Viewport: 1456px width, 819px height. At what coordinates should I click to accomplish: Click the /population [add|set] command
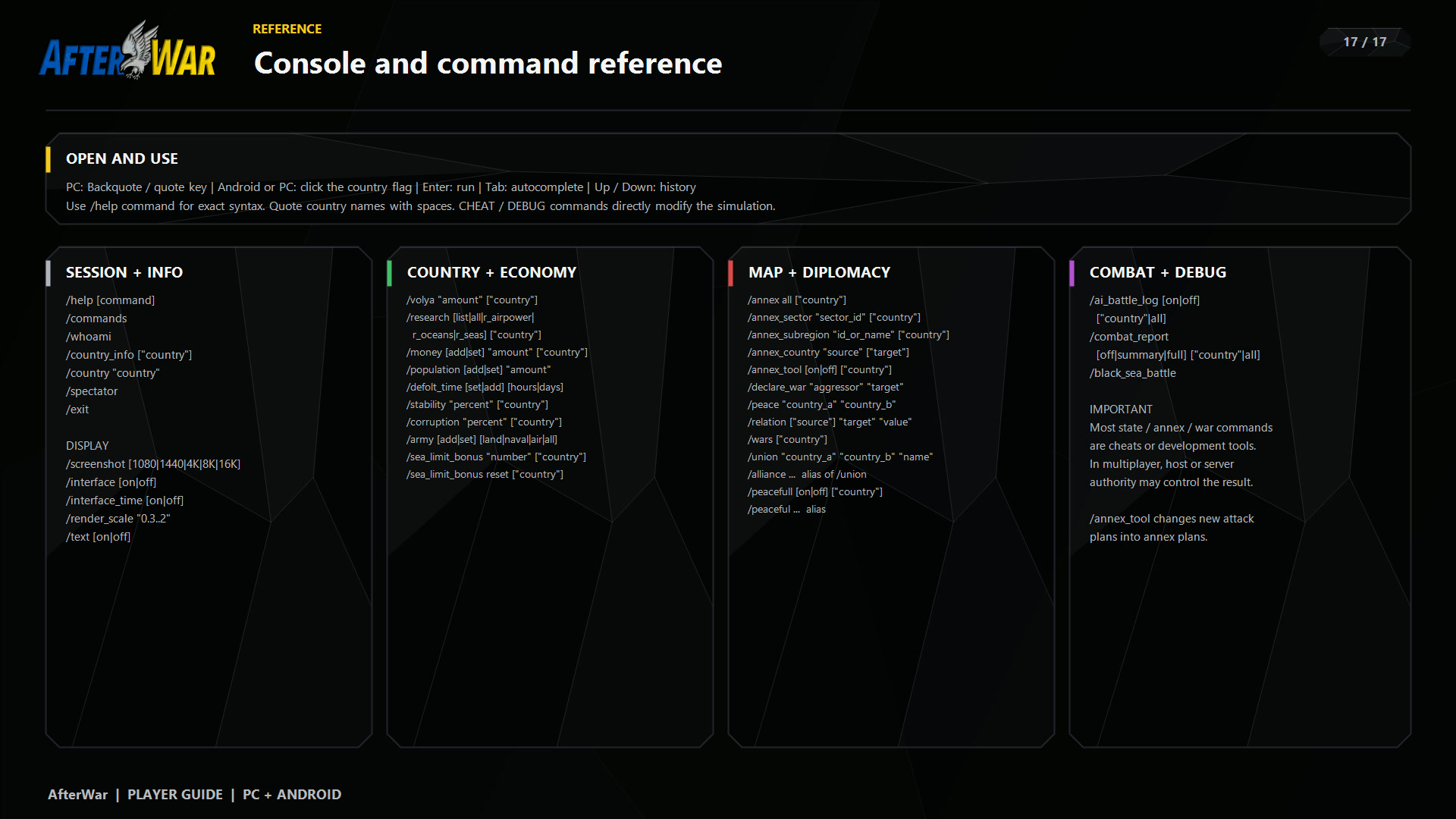[479, 370]
